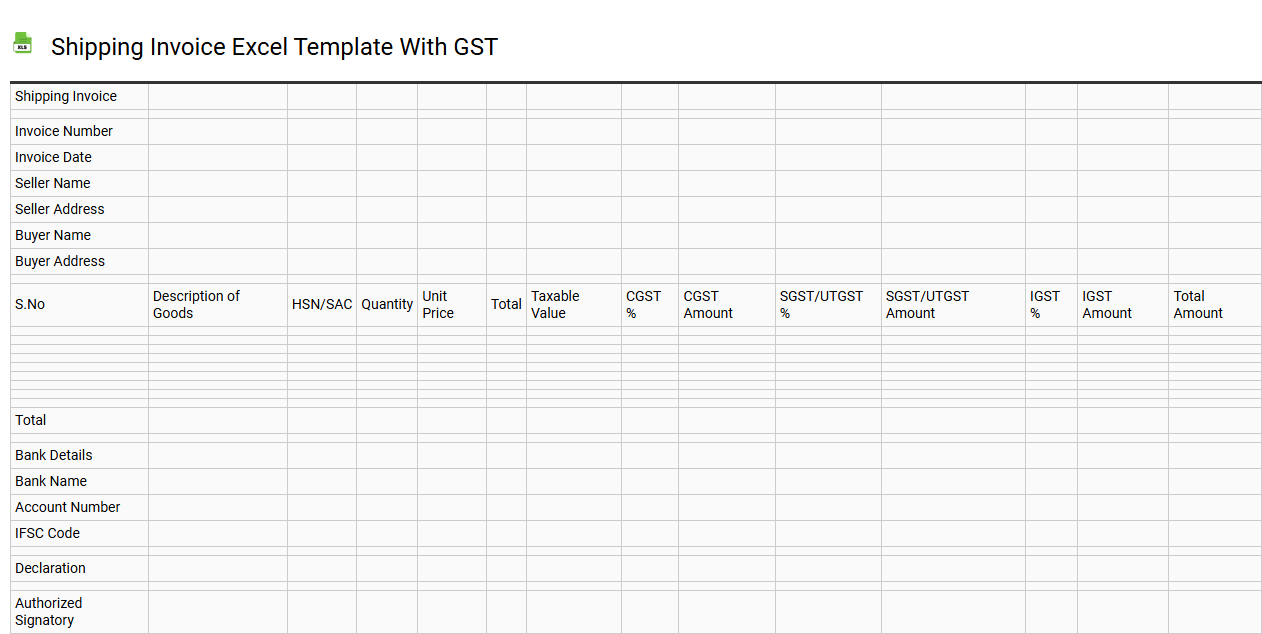Select the Seller Name label cell

52,183
